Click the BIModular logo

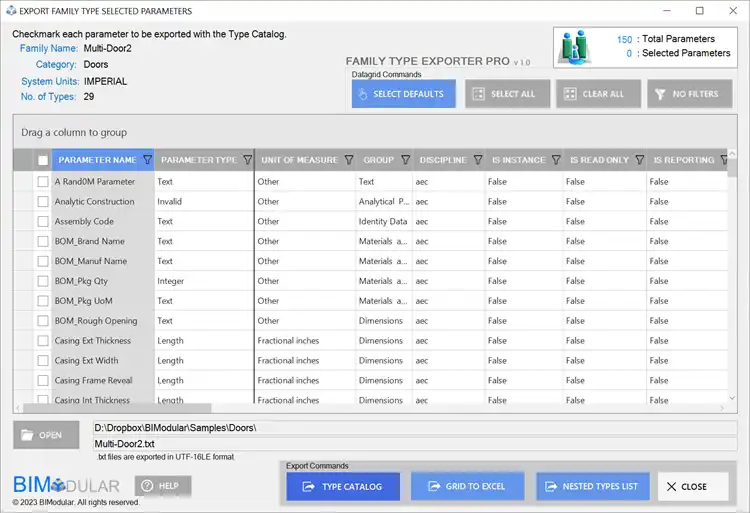tap(66, 485)
